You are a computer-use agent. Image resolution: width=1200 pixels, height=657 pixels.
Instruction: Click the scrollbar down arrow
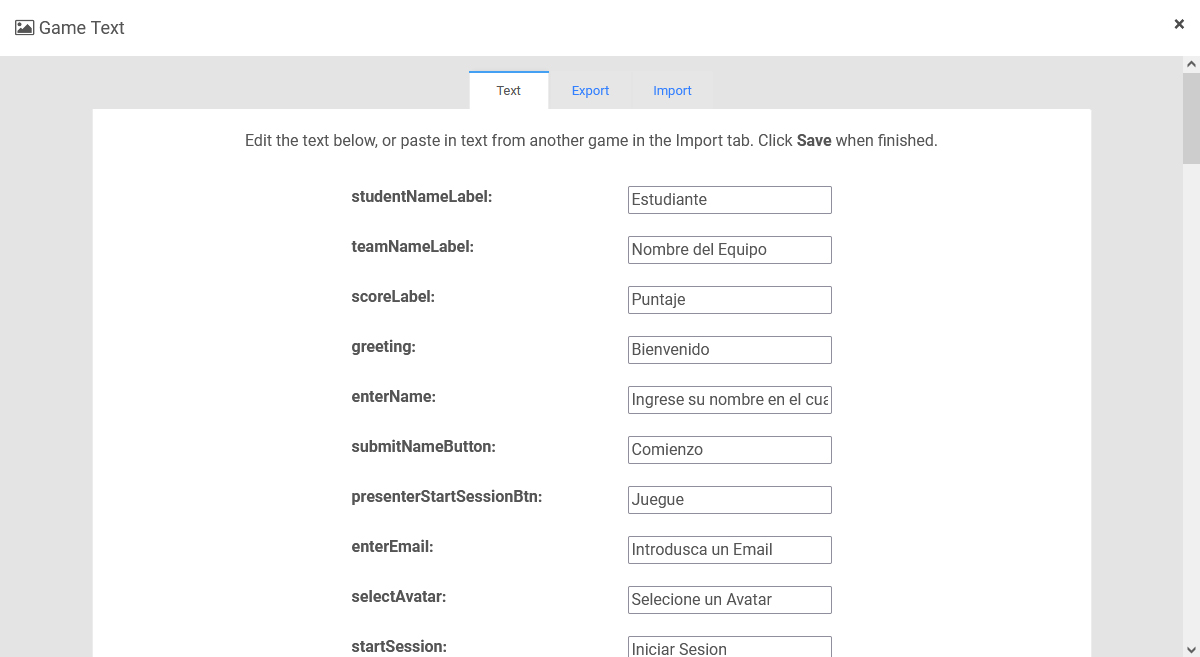click(1191, 650)
